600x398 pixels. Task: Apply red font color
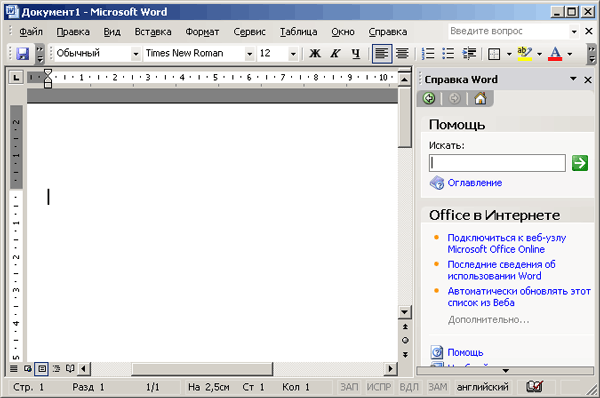(x=555, y=54)
